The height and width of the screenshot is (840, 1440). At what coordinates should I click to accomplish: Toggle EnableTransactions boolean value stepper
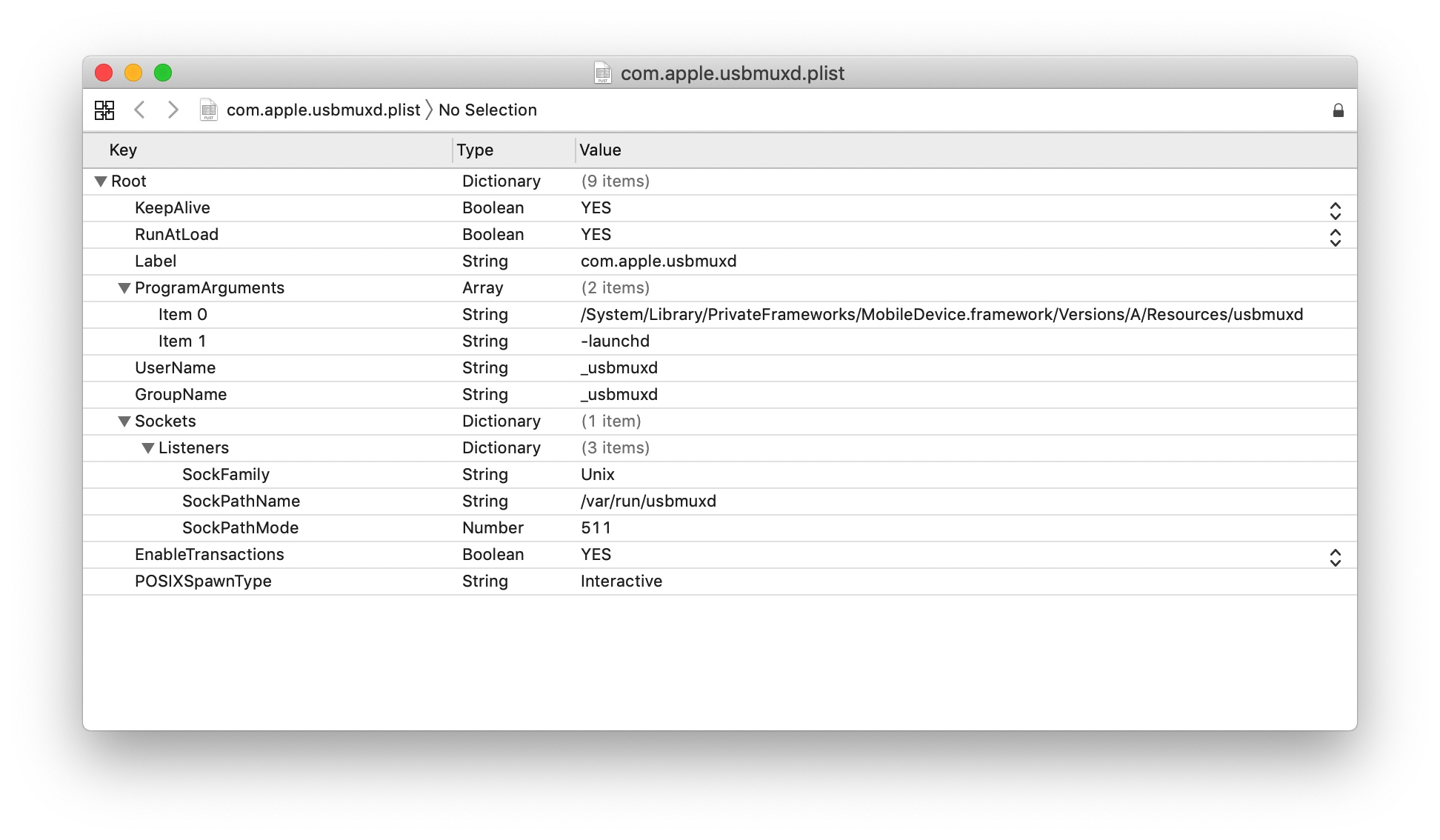tap(1335, 558)
